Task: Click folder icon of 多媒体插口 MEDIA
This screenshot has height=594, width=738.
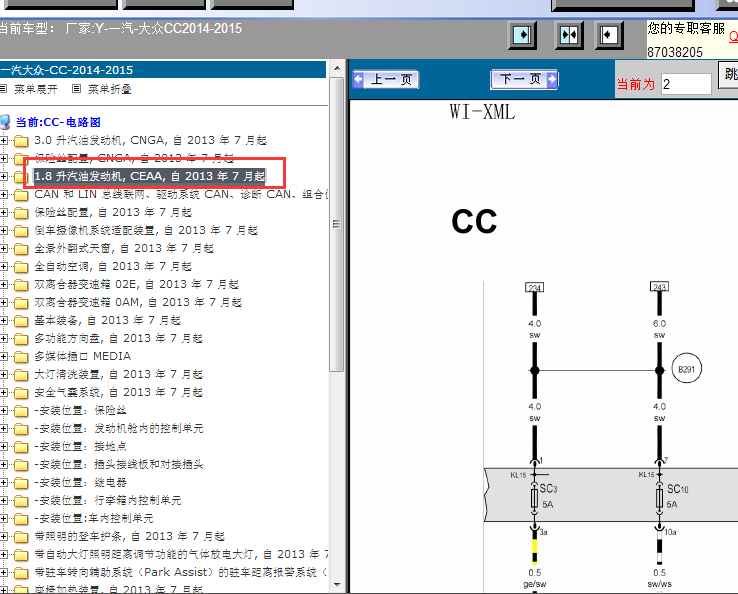Action: coord(21,357)
